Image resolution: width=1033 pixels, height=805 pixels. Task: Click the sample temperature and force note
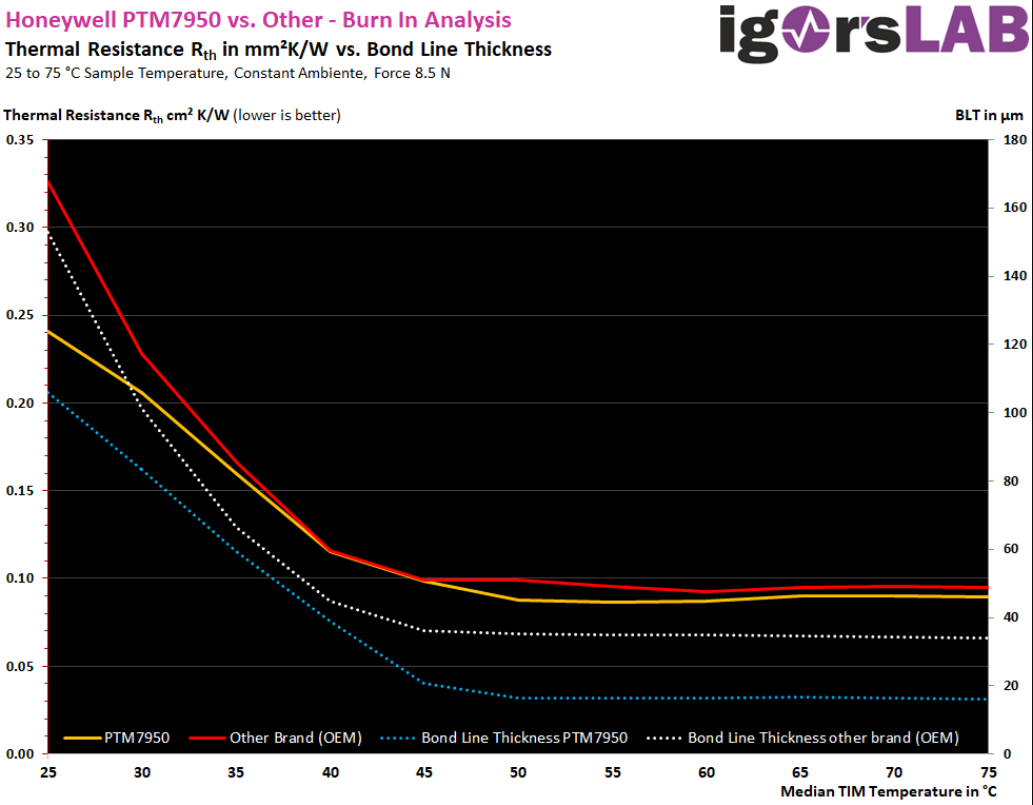tap(228, 73)
